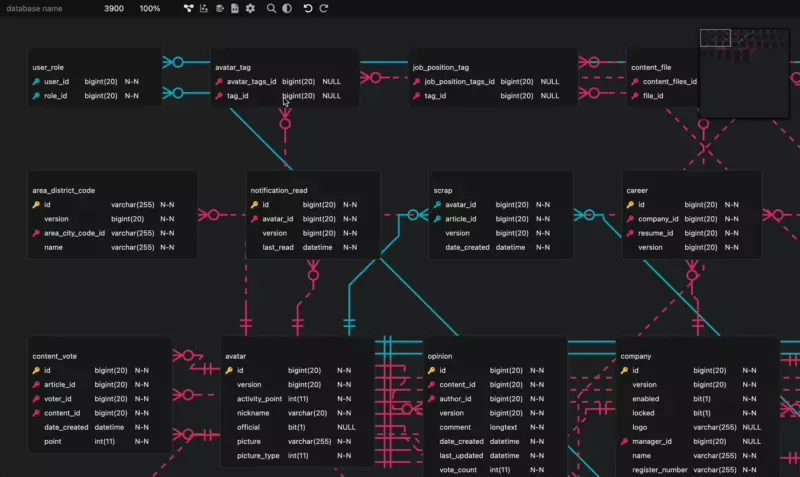Viewport: 800px width, 477px height.
Task: Click the canvas size value 3900
Action: (x=114, y=8)
